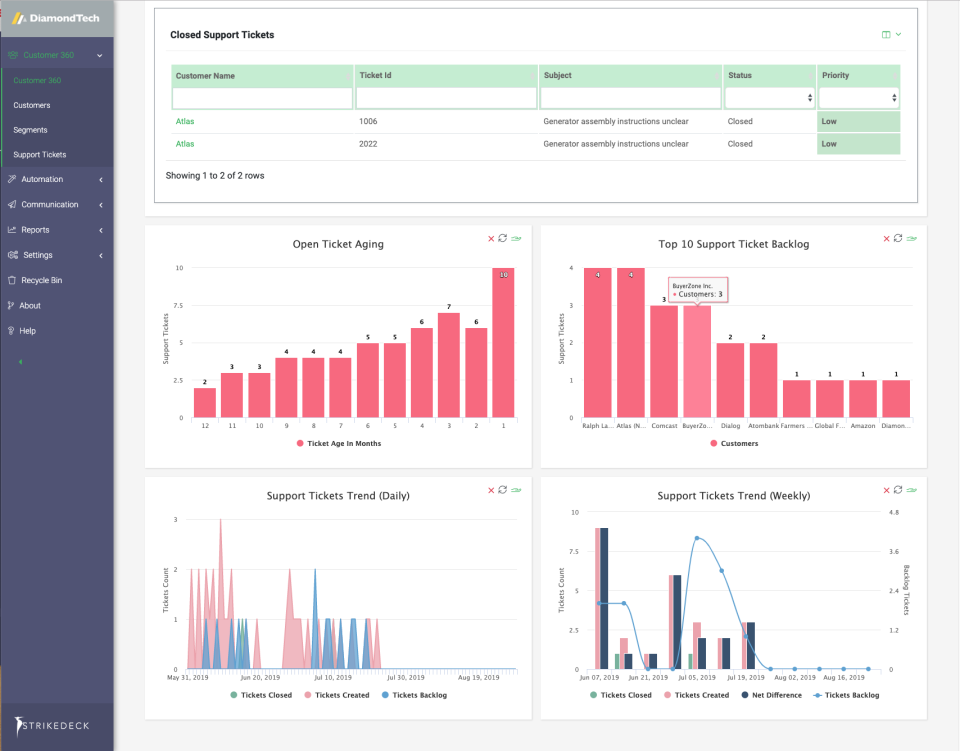Open Atlas customer link for ticket 1006

(x=185, y=121)
